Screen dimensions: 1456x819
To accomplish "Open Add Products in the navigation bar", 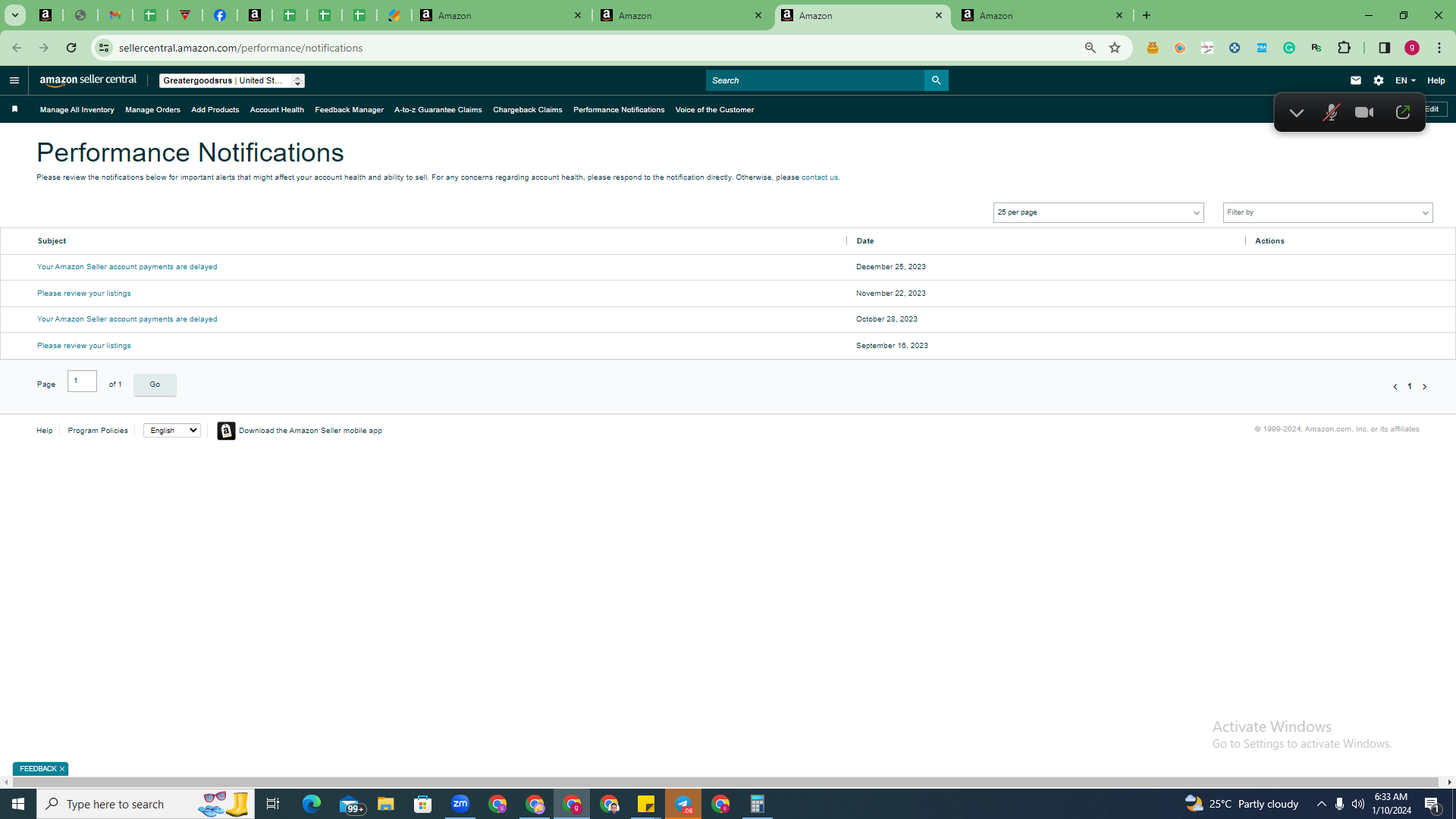I will tap(215, 110).
